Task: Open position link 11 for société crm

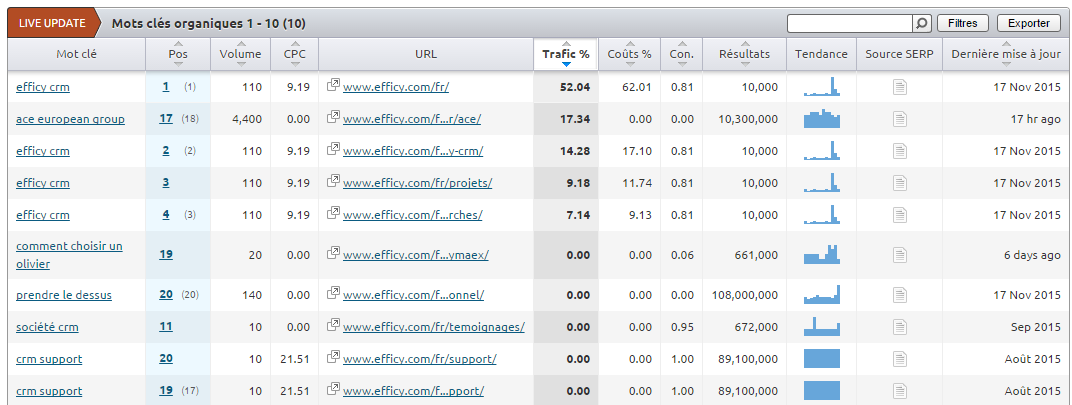Action: (x=166, y=326)
